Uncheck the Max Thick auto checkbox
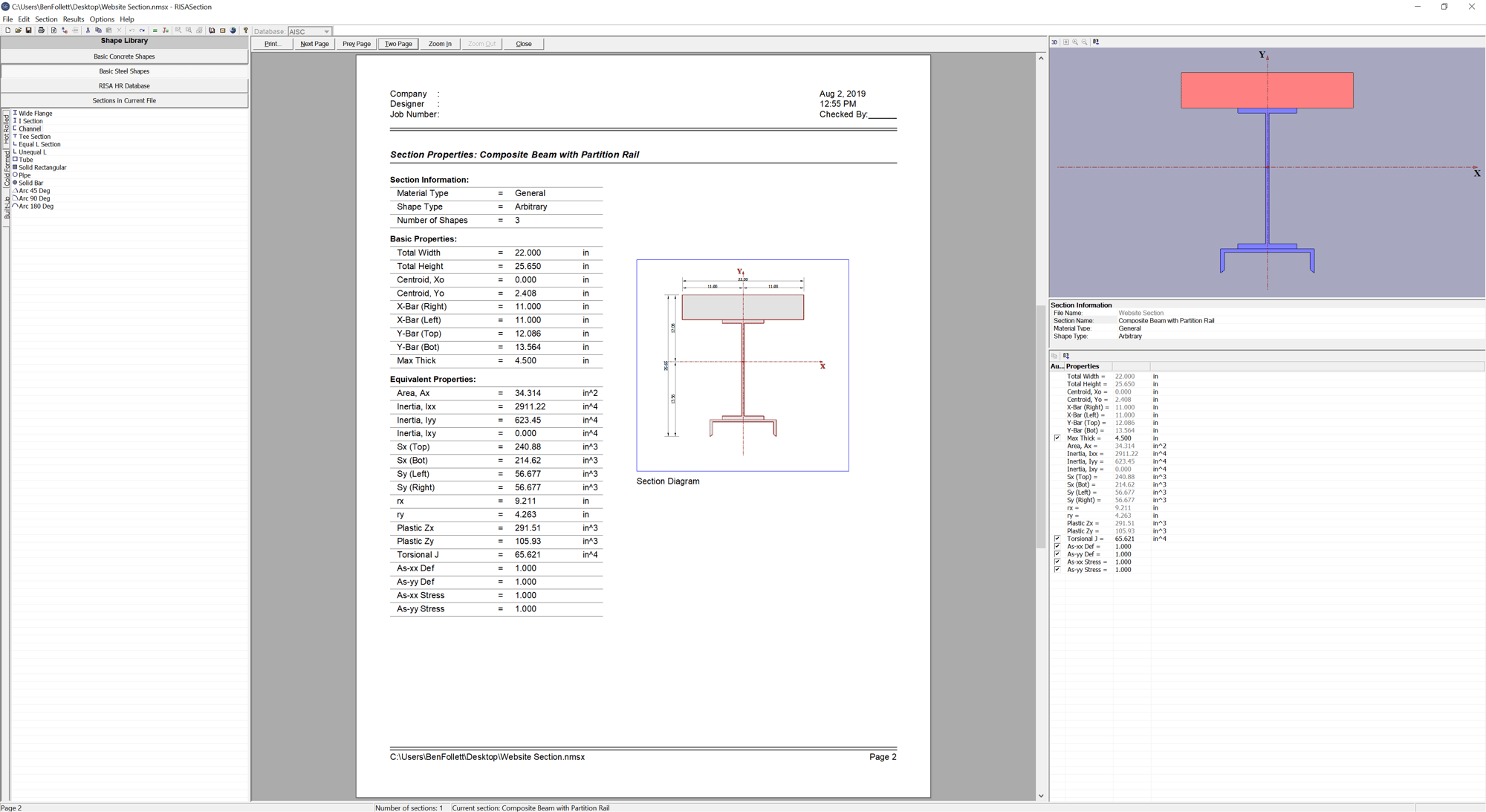 pyautogui.click(x=1057, y=438)
